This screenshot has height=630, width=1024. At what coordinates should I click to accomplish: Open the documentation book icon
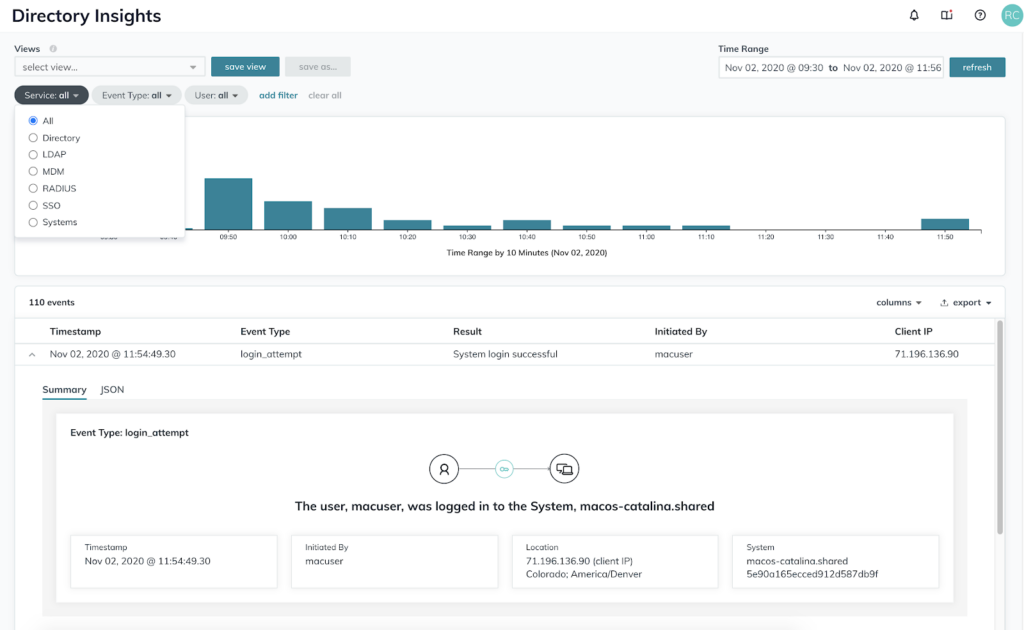[946, 15]
